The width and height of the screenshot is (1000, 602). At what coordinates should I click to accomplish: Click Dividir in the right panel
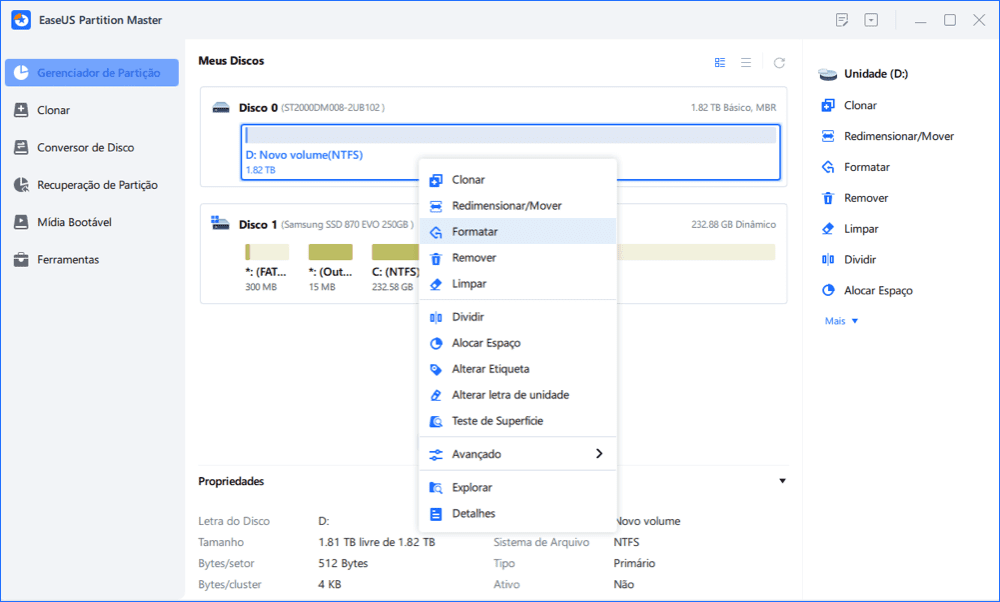click(848, 260)
